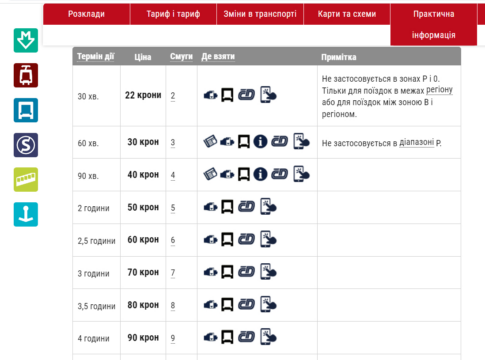Screen dimensions: 485x360
Task: Click the tram vehicle icon in 2 години row
Action: (227, 207)
